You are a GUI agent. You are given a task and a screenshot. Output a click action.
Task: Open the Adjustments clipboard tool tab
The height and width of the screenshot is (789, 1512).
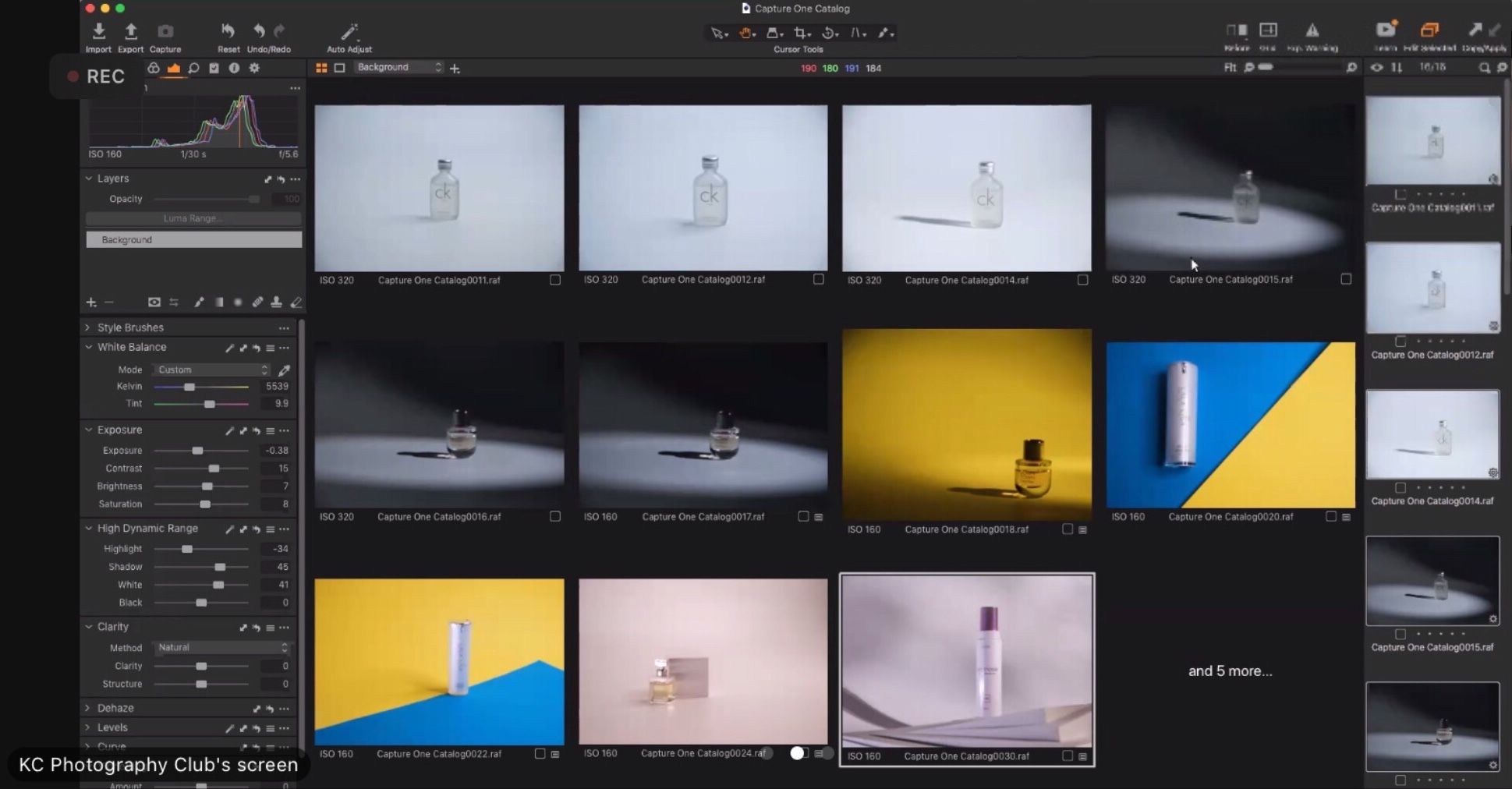tap(214, 68)
